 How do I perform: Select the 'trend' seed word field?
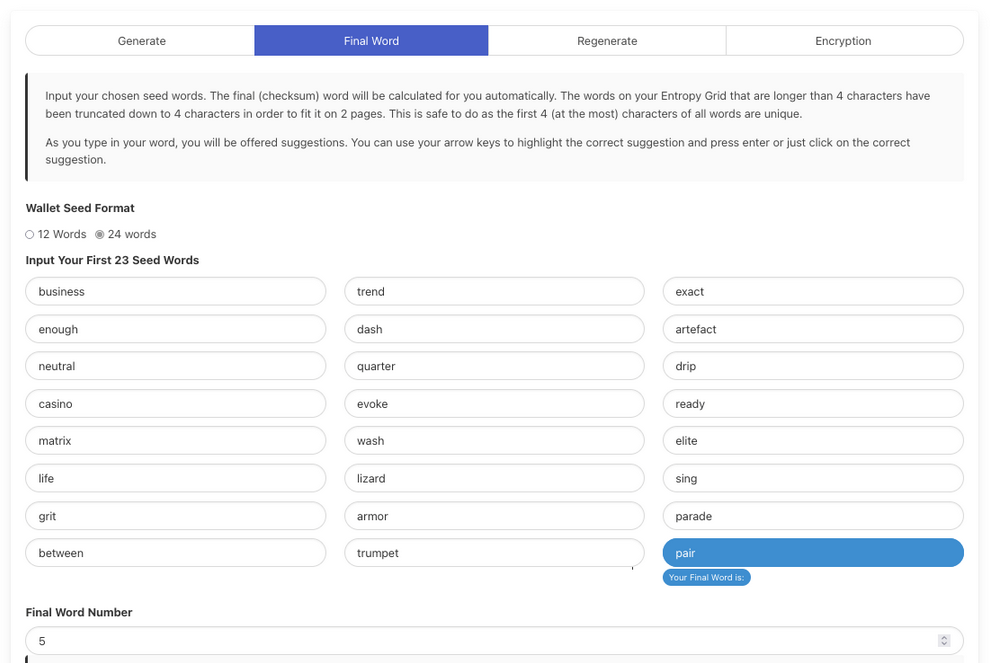[494, 291]
